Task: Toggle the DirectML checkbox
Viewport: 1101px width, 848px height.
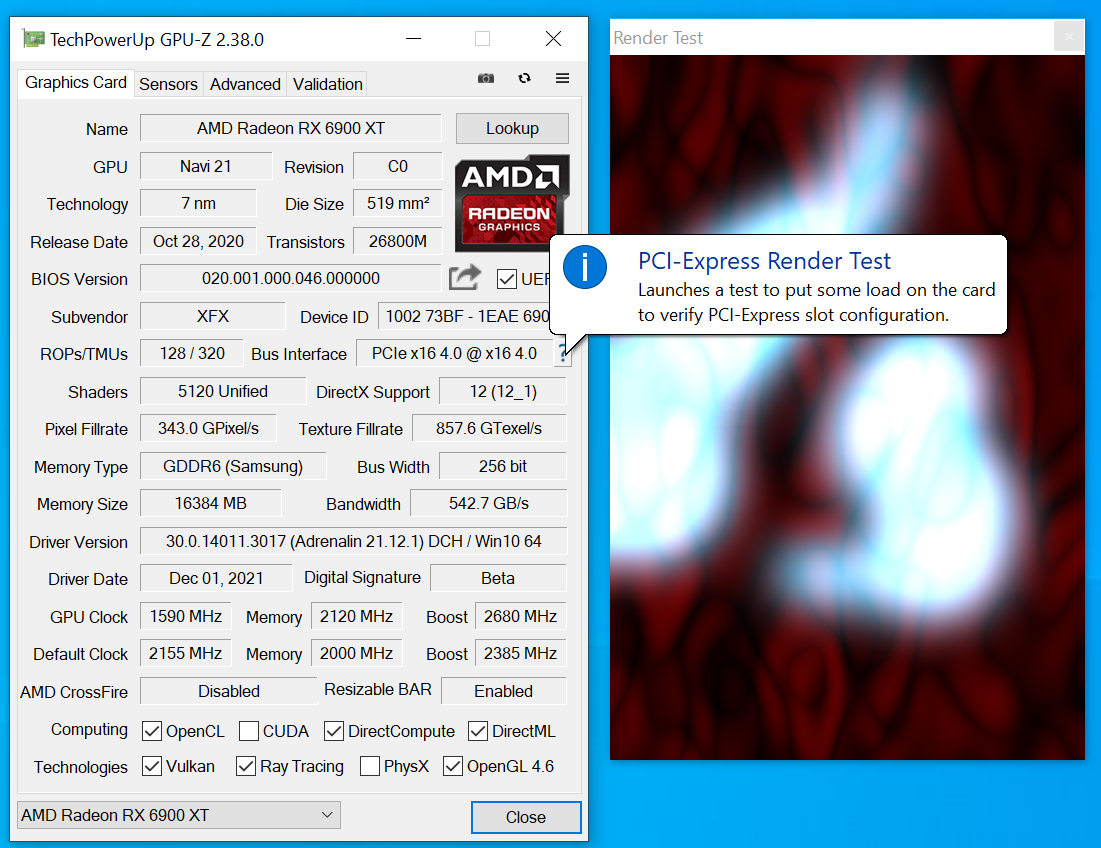Action: pos(478,731)
